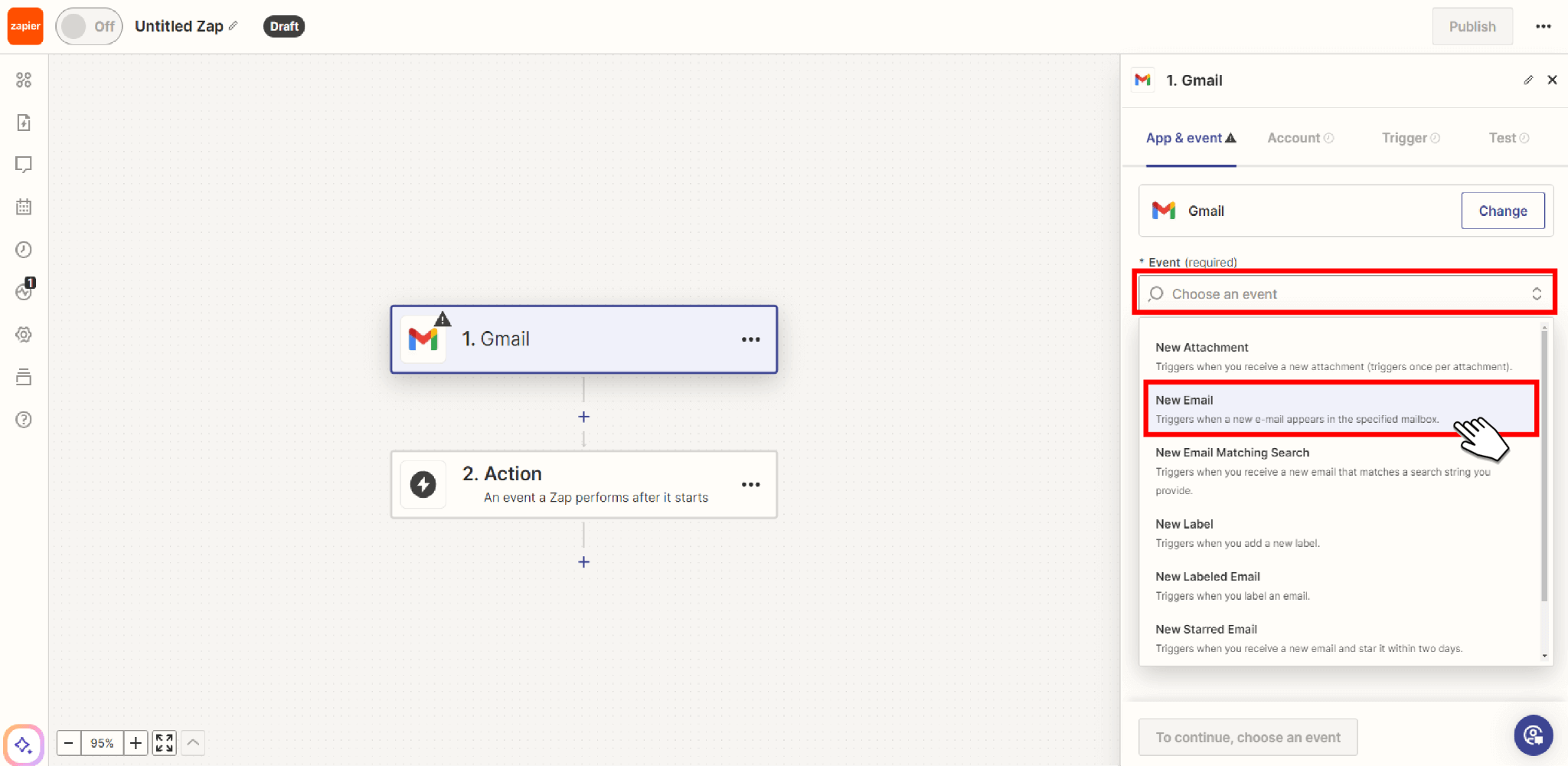The height and width of the screenshot is (766, 1568).
Task: Click the Choose an event search field
Action: pyautogui.click(x=1344, y=294)
